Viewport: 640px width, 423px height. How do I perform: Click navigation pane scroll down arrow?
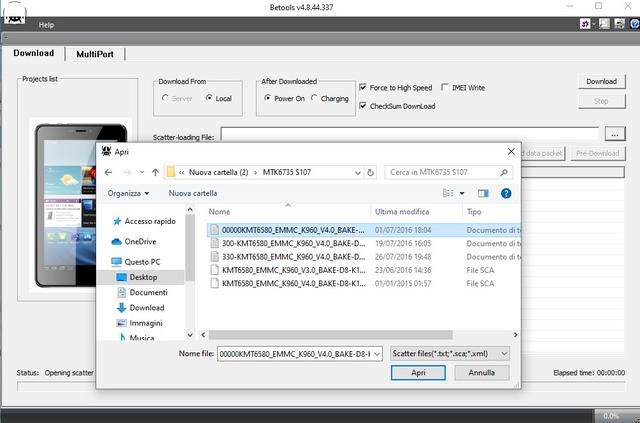[x=190, y=335]
